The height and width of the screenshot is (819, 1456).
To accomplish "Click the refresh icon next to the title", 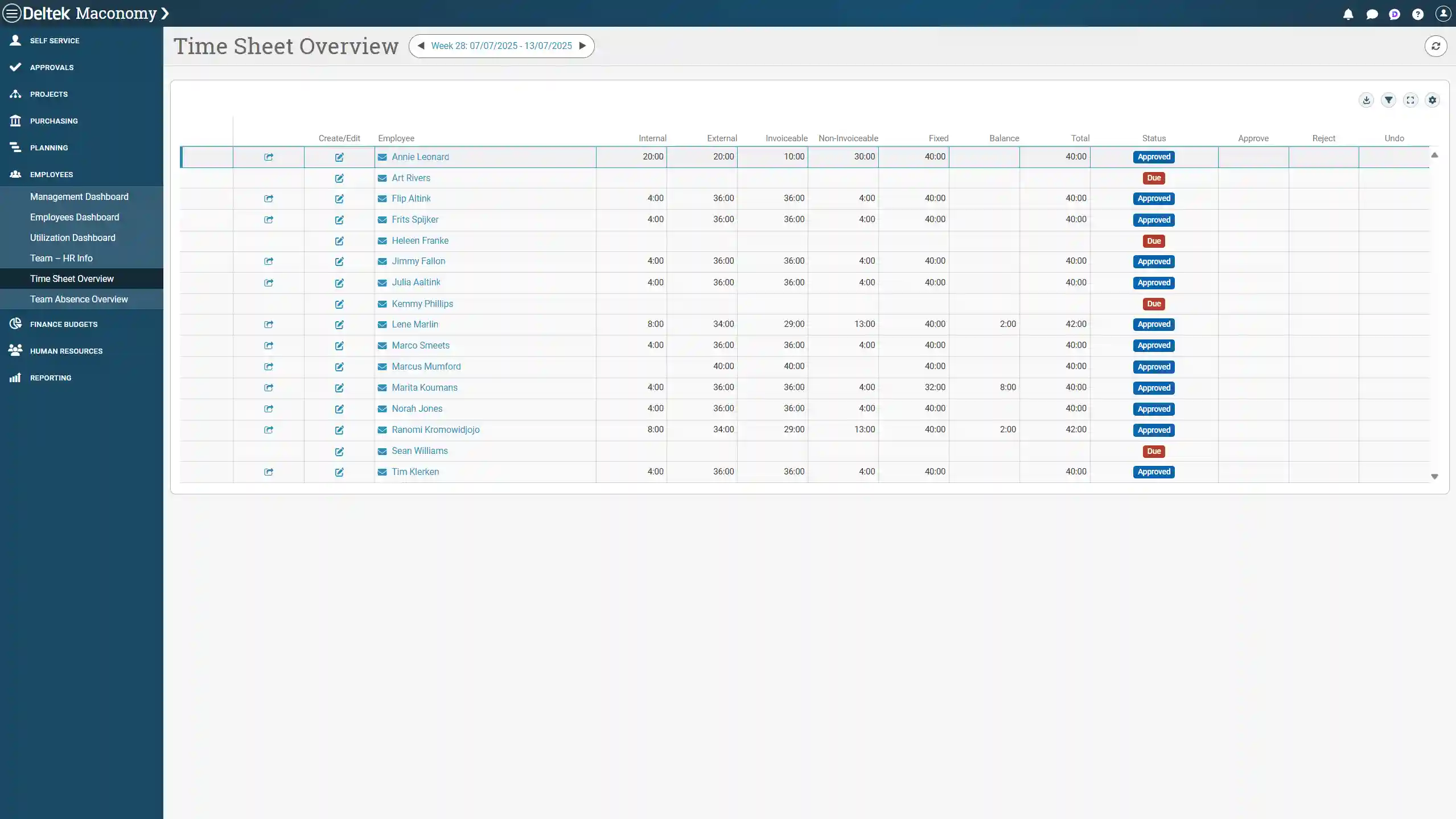I will tap(1436, 46).
